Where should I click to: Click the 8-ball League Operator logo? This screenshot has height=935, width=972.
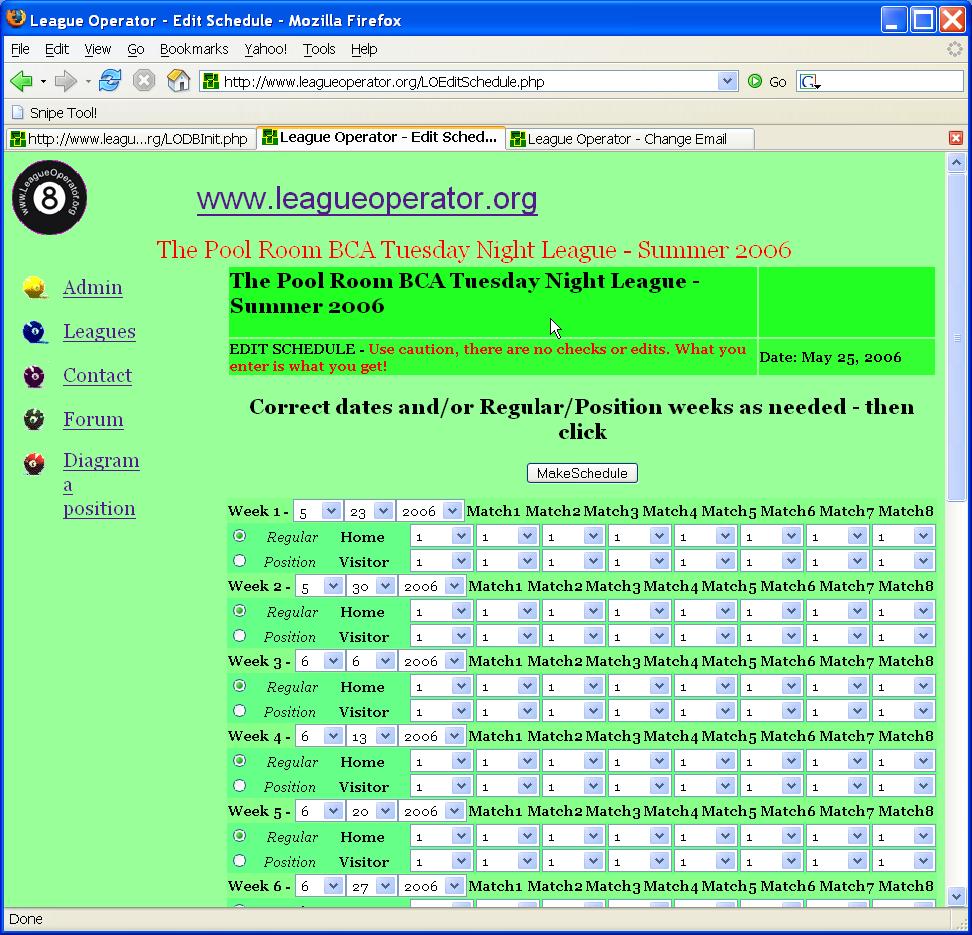[50, 198]
